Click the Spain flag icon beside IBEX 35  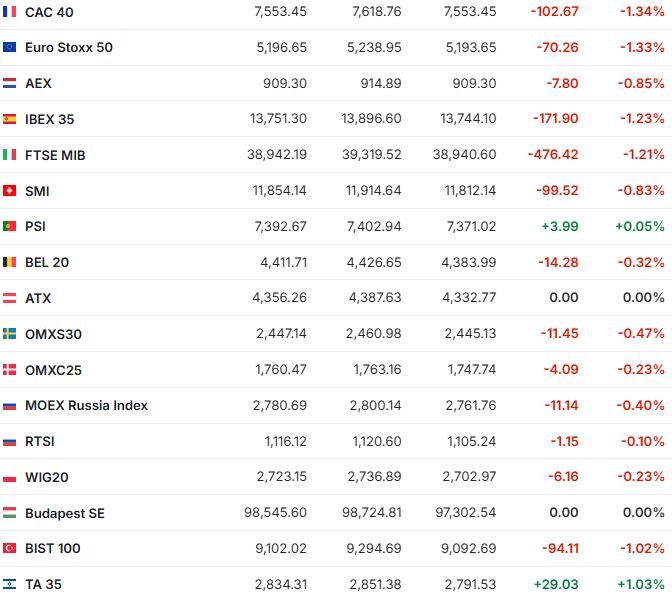(x=9, y=119)
